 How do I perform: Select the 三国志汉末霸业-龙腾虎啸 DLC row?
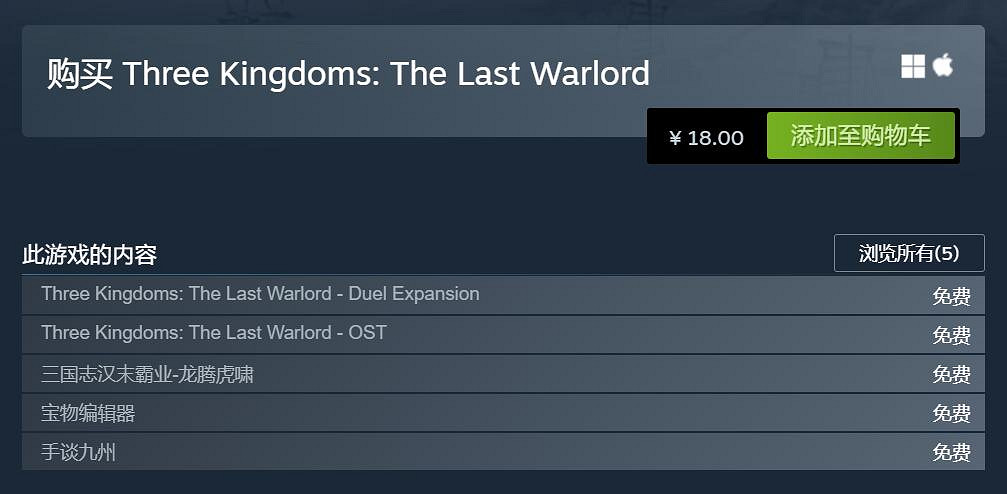(x=147, y=374)
